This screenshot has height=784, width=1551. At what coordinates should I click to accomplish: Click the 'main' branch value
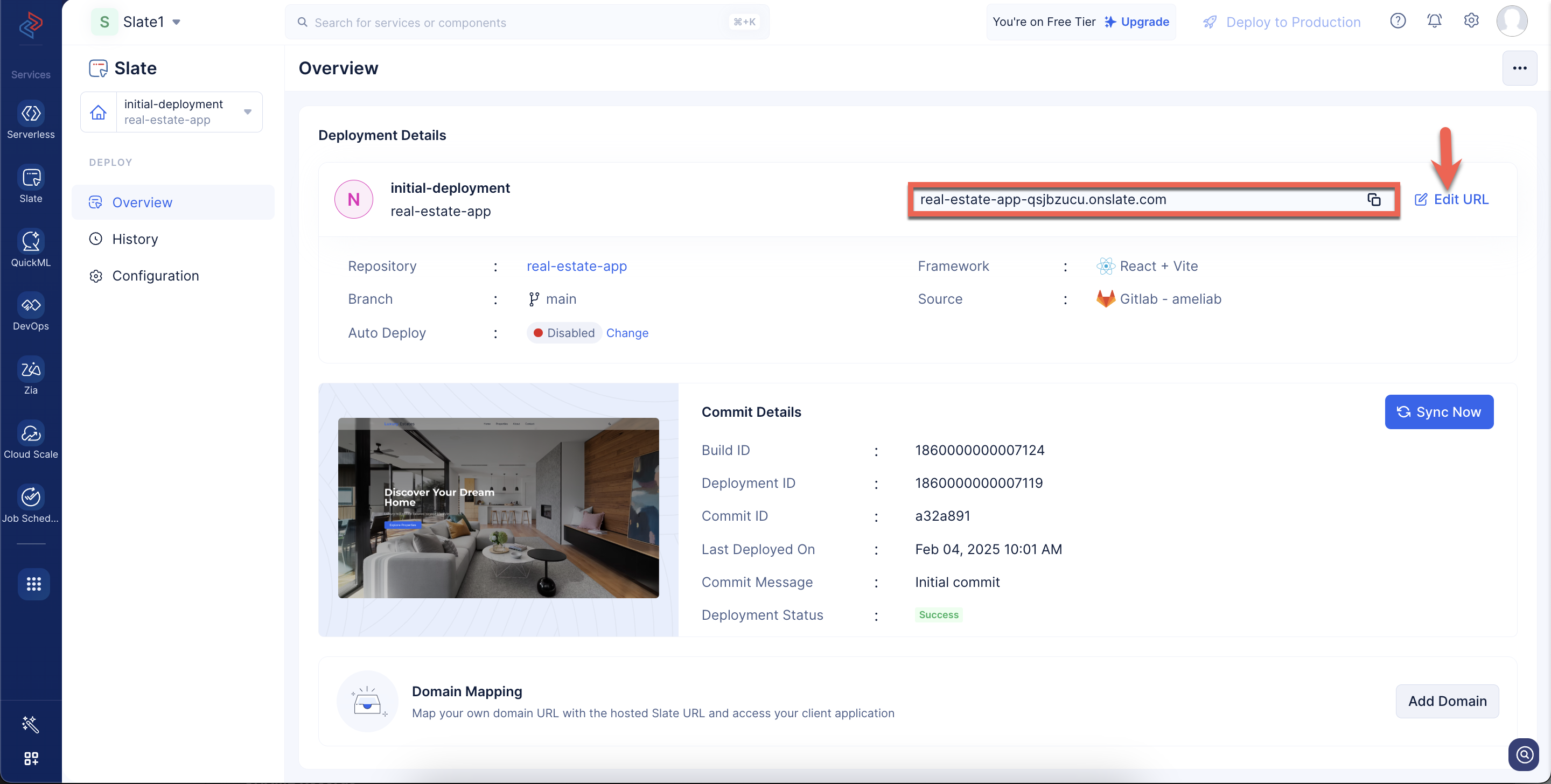(x=561, y=299)
